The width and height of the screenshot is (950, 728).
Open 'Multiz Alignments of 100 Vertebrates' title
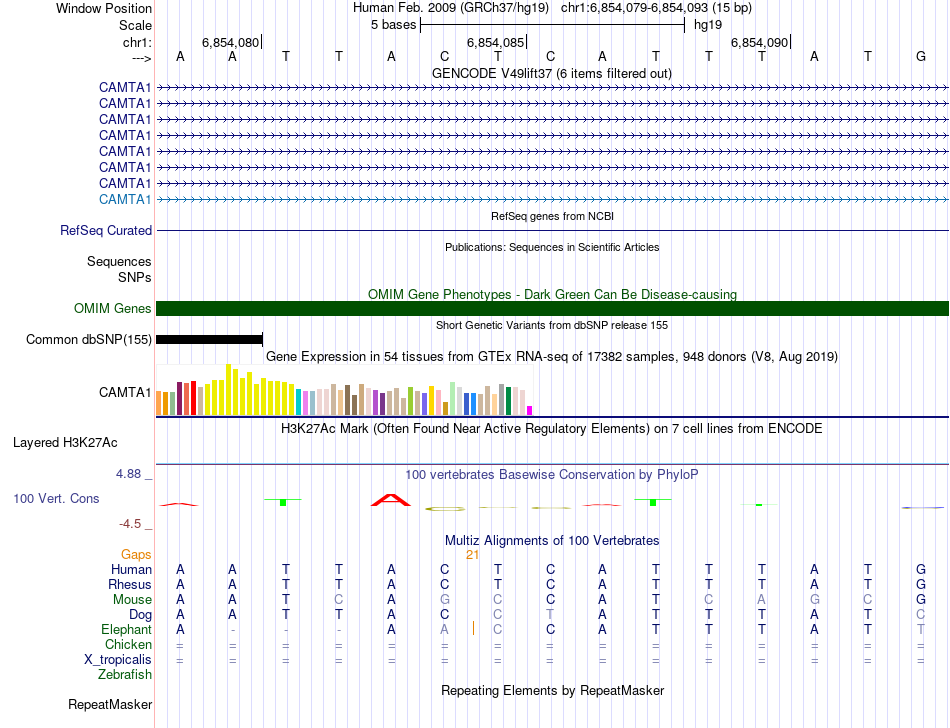click(552, 540)
